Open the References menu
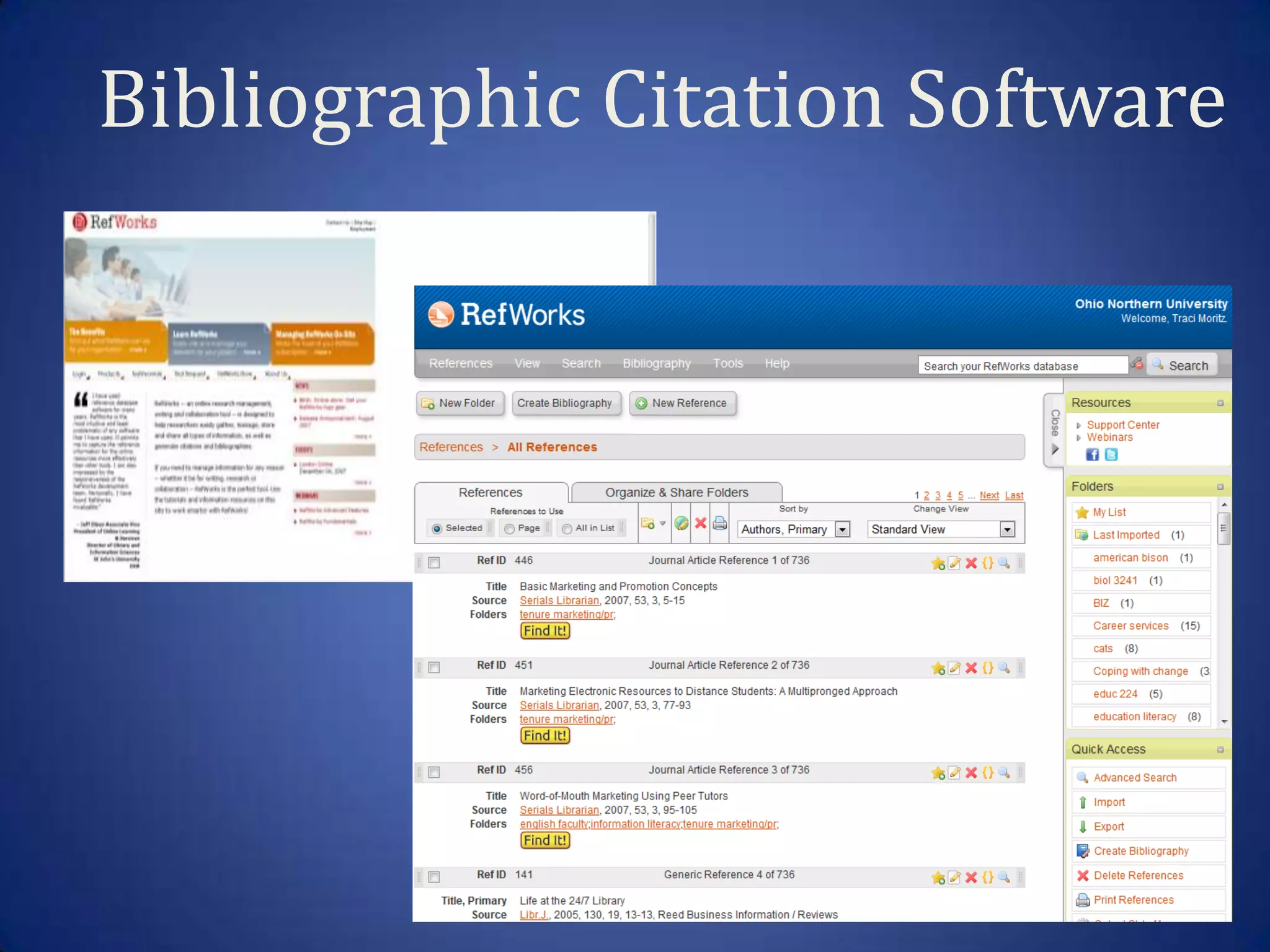Screen dimensions: 1270x952 coord(461,364)
